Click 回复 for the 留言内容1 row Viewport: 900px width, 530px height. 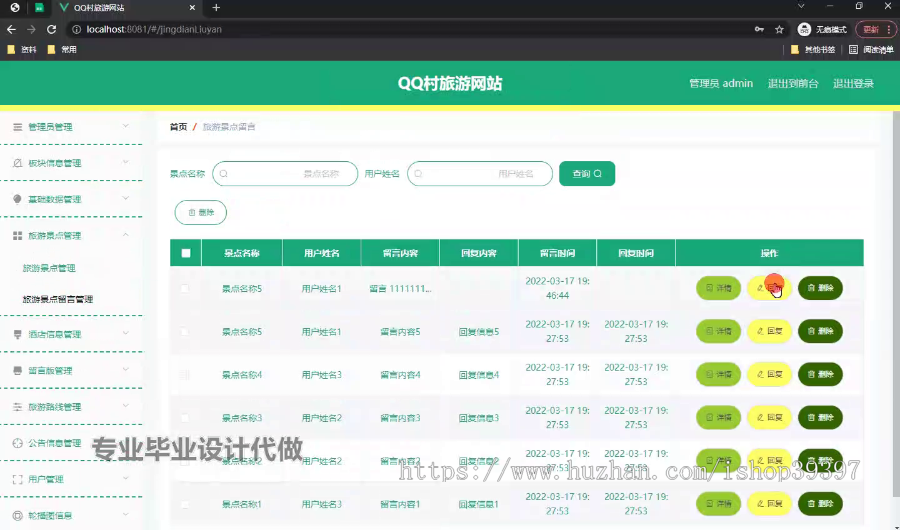pos(770,504)
